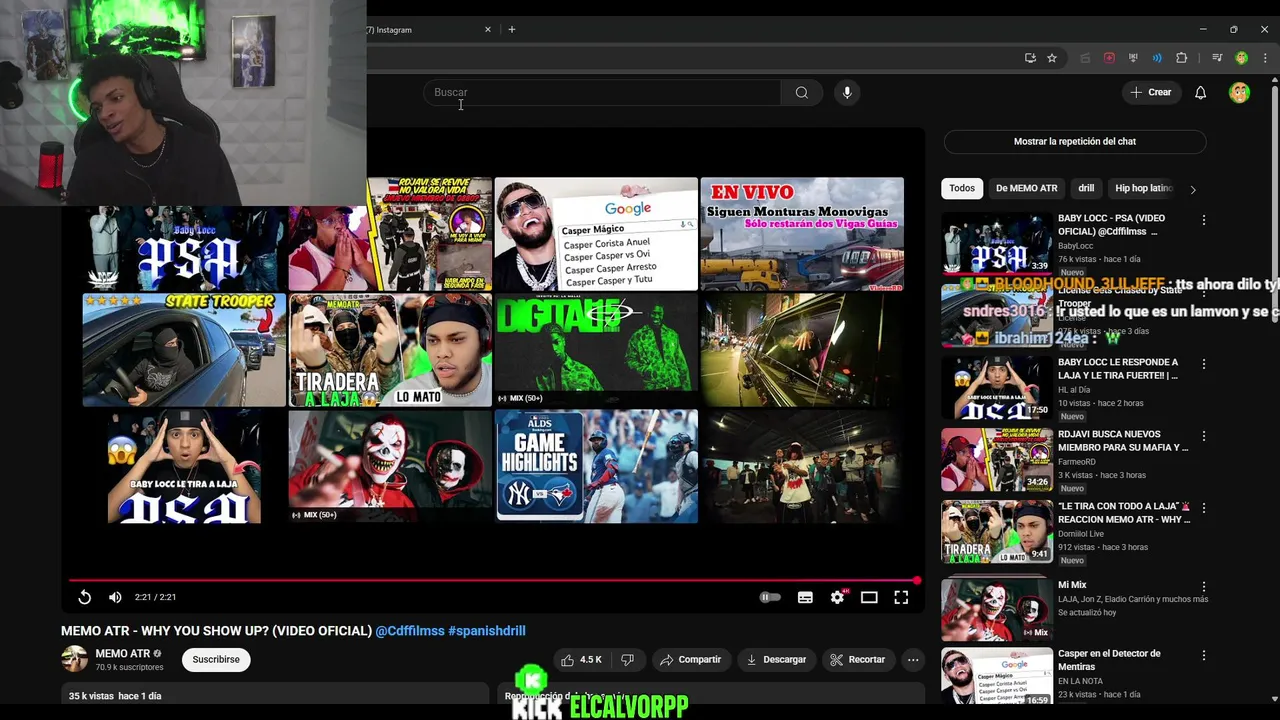The height and width of the screenshot is (720, 1280).
Task: Open RDJAVI BUSCA NUEVOS MIEMBRO video title
Action: (x=1123, y=441)
